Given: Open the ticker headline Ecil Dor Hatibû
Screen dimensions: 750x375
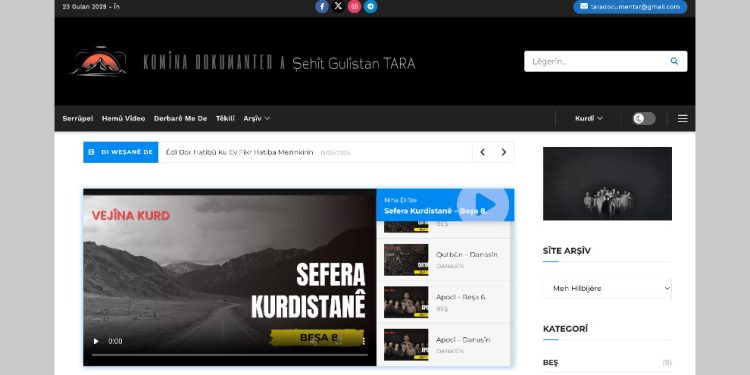Looking at the screenshot, I should pos(239,152).
